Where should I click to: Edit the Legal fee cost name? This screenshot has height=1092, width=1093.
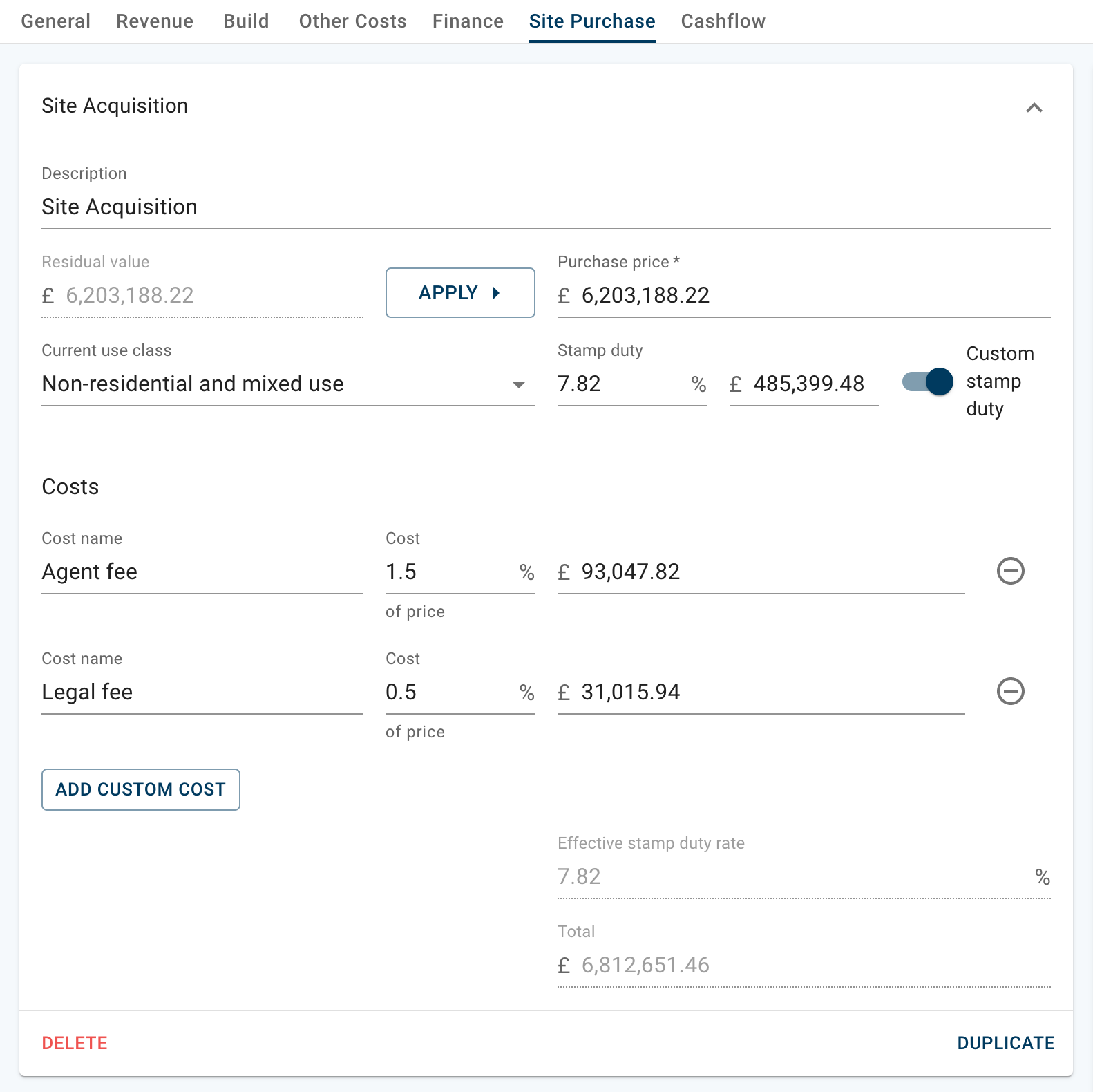pos(202,693)
